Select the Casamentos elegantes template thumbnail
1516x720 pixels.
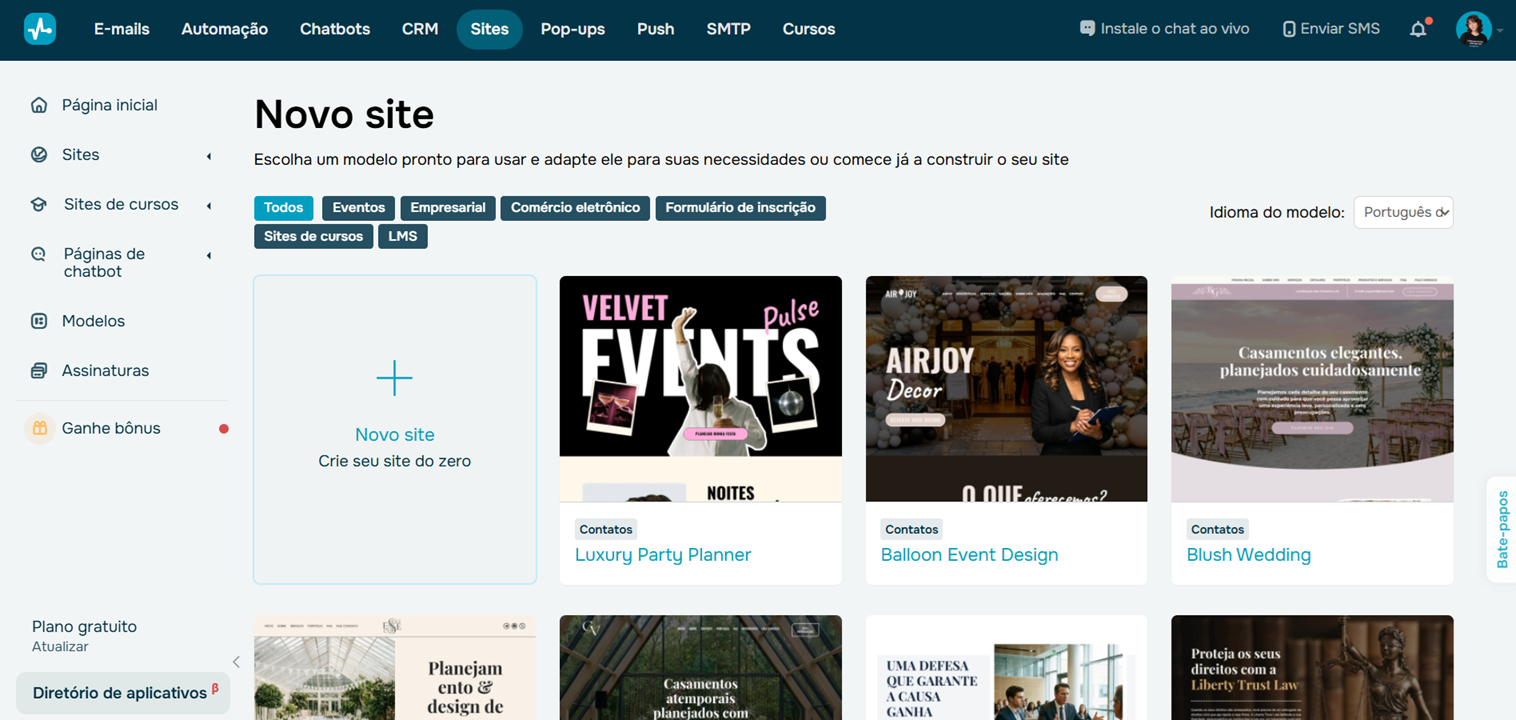(1312, 389)
